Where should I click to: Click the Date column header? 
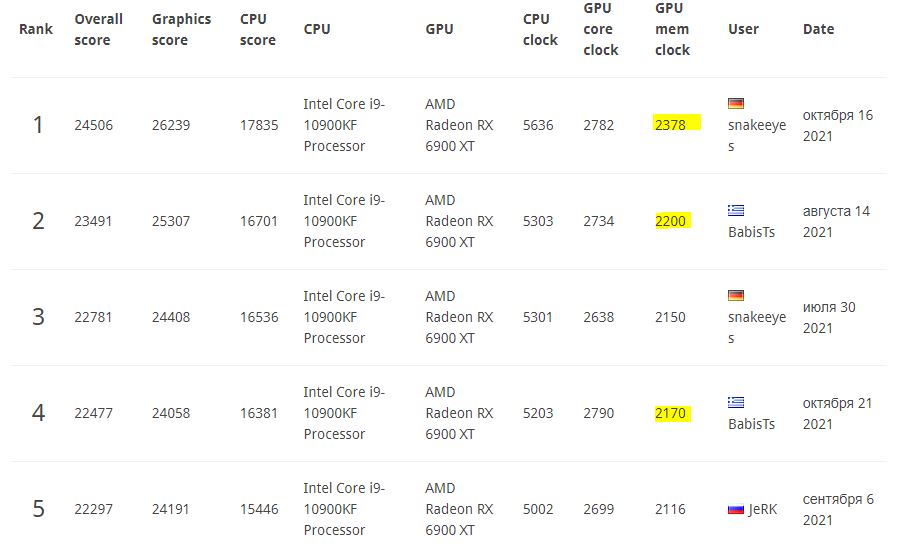click(x=818, y=29)
